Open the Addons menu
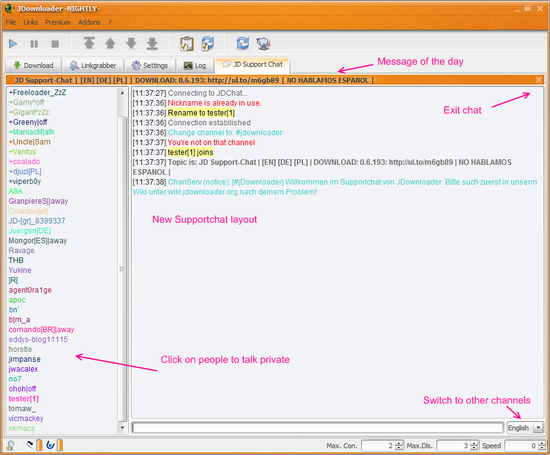The image size is (550, 455). (x=89, y=22)
